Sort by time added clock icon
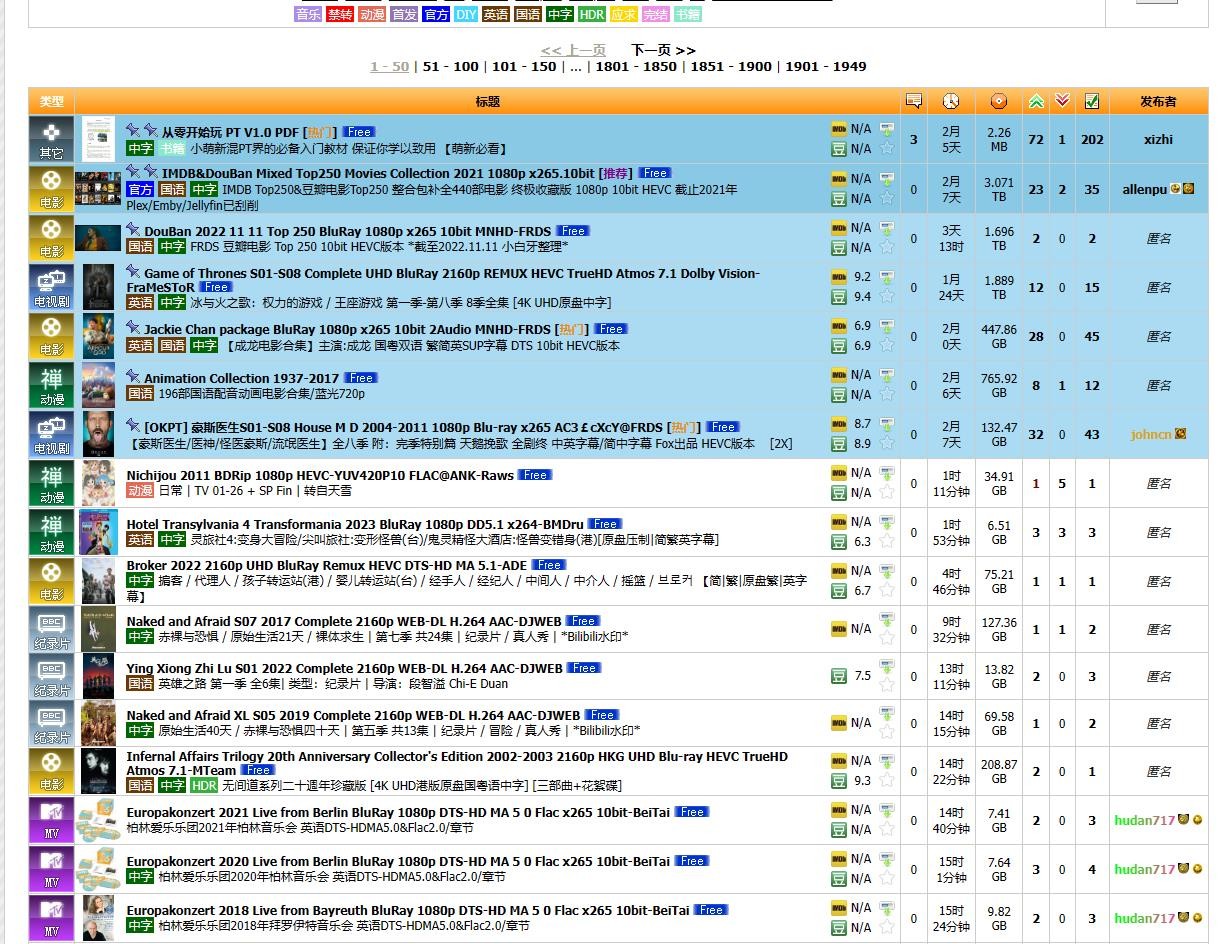The height and width of the screenshot is (944, 1232). (950, 101)
